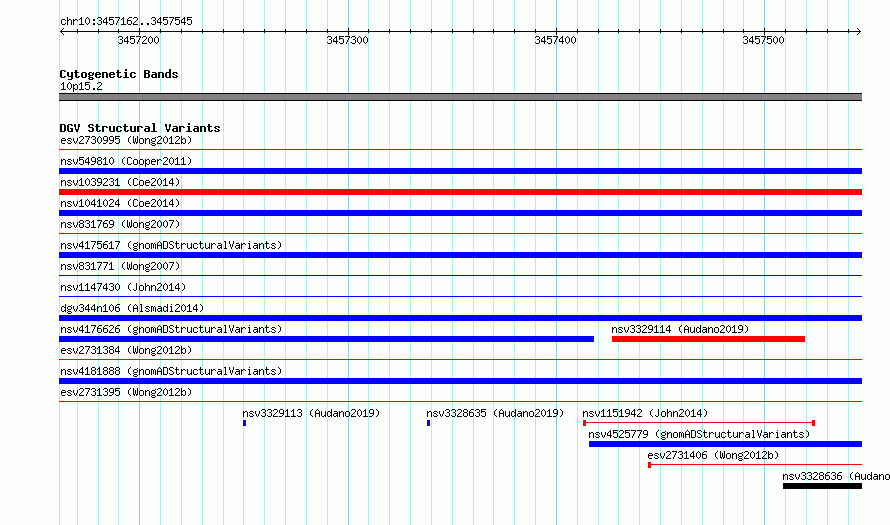The width and height of the screenshot is (890, 525).
Task: Open nsv3328635 (Audano2019) label
Action: point(495,413)
